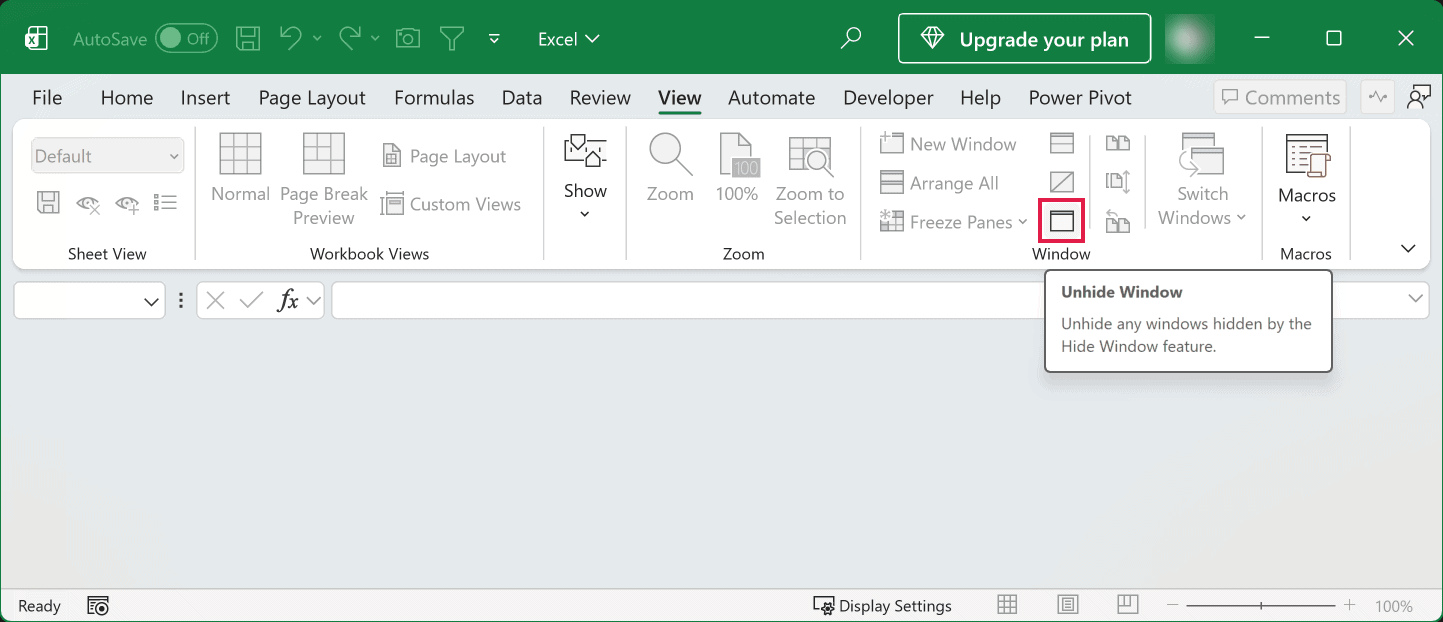Click Display Settings in status bar
The width and height of the screenshot is (1443, 622).
(x=883, y=606)
